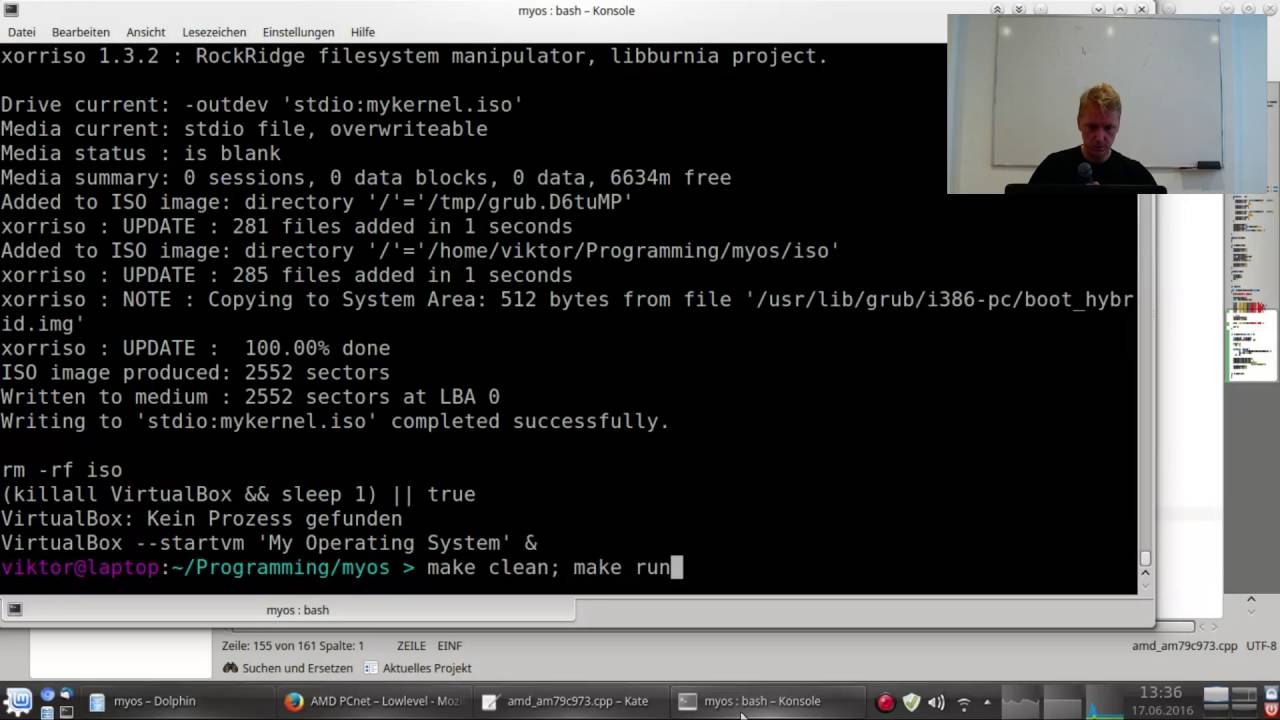Open the Hilfe menu
The image size is (1280, 720).
point(363,32)
